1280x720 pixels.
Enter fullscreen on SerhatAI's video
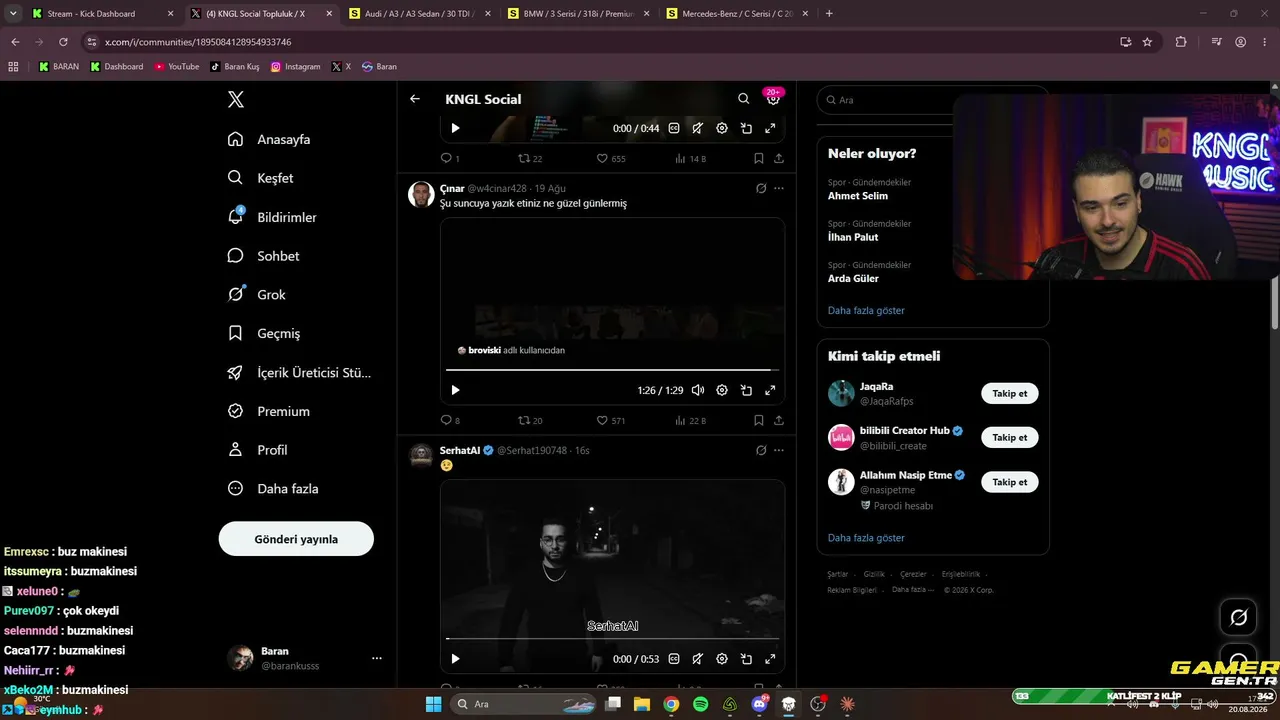click(770, 659)
